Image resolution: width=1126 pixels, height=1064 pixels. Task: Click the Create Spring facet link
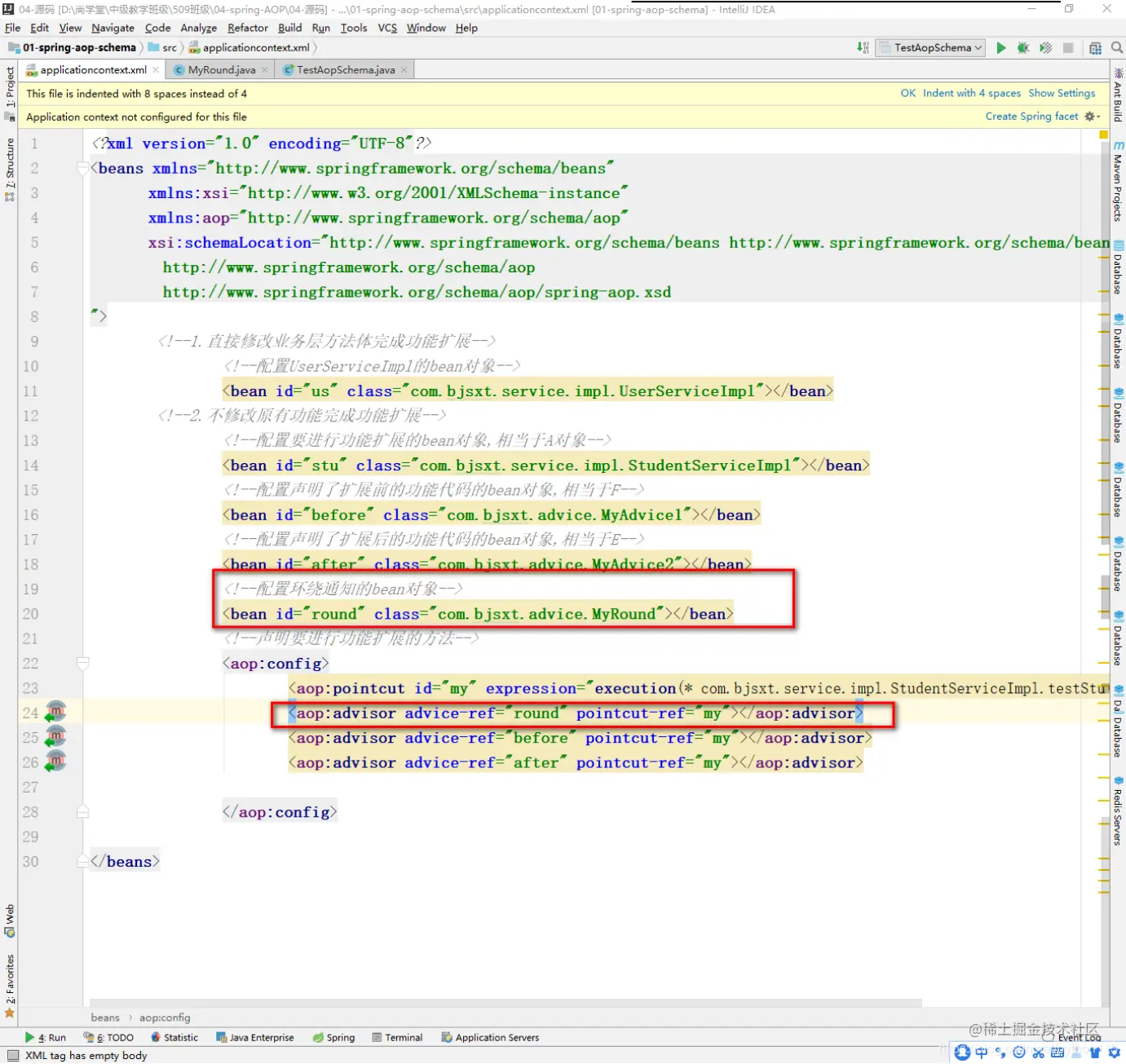pyautogui.click(x=1031, y=117)
